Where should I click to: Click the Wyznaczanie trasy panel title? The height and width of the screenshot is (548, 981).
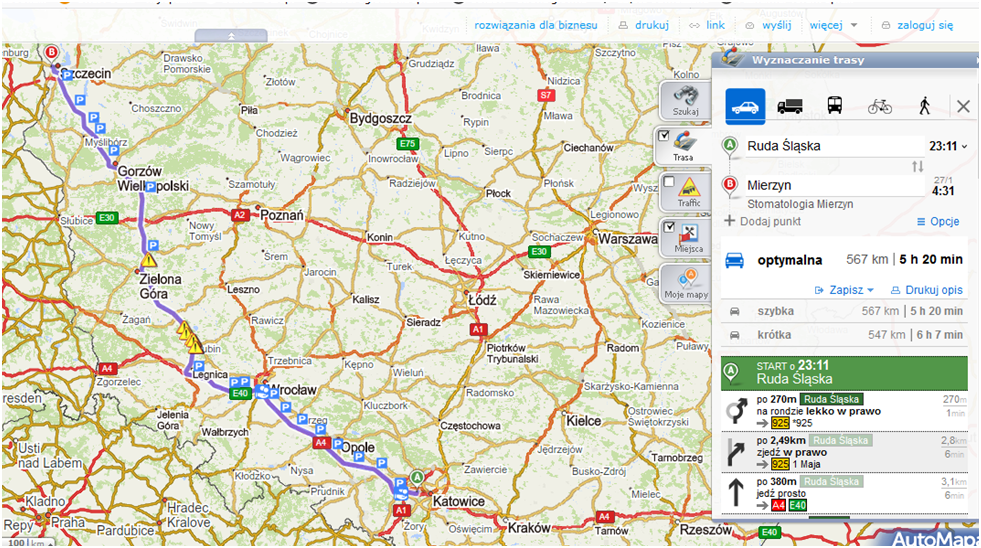pyautogui.click(x=808, y=60)
